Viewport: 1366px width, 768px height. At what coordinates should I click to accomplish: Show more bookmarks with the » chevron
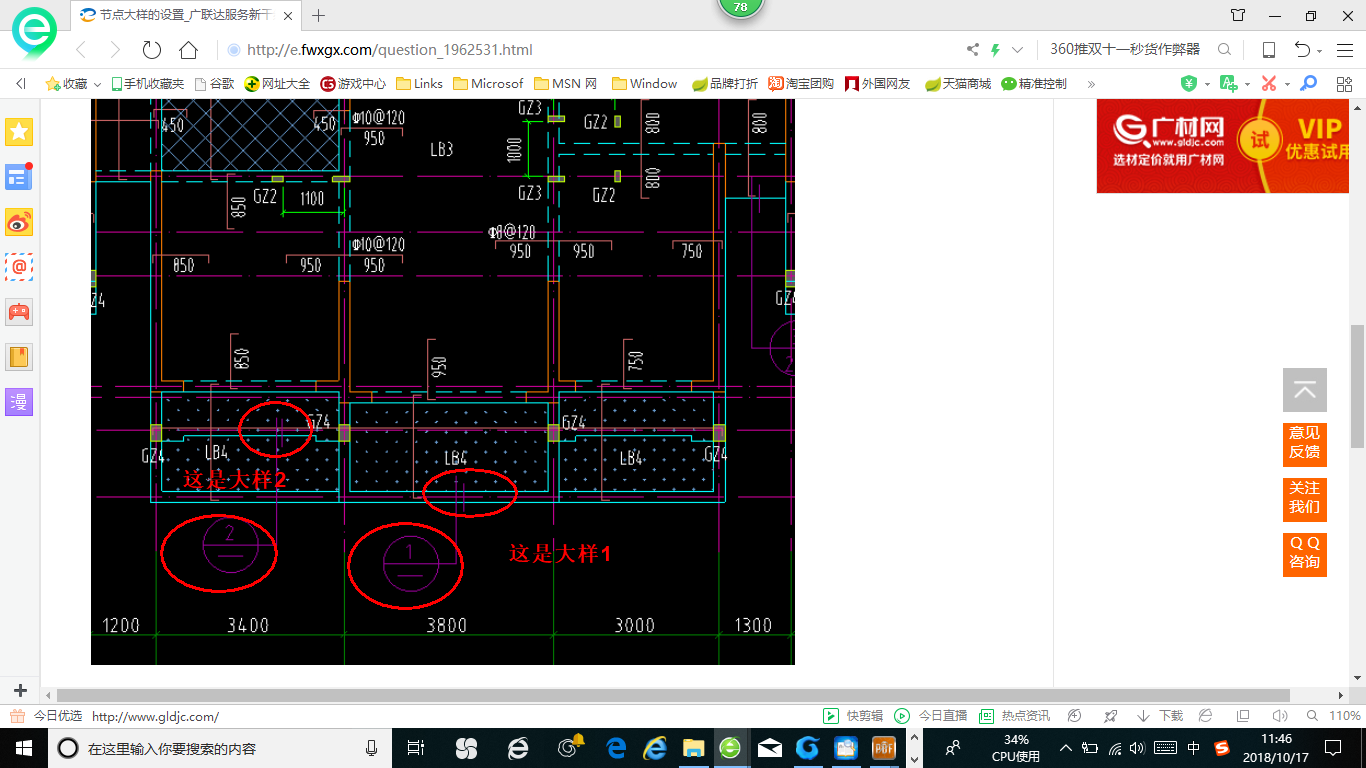[x=1091, y=84]
